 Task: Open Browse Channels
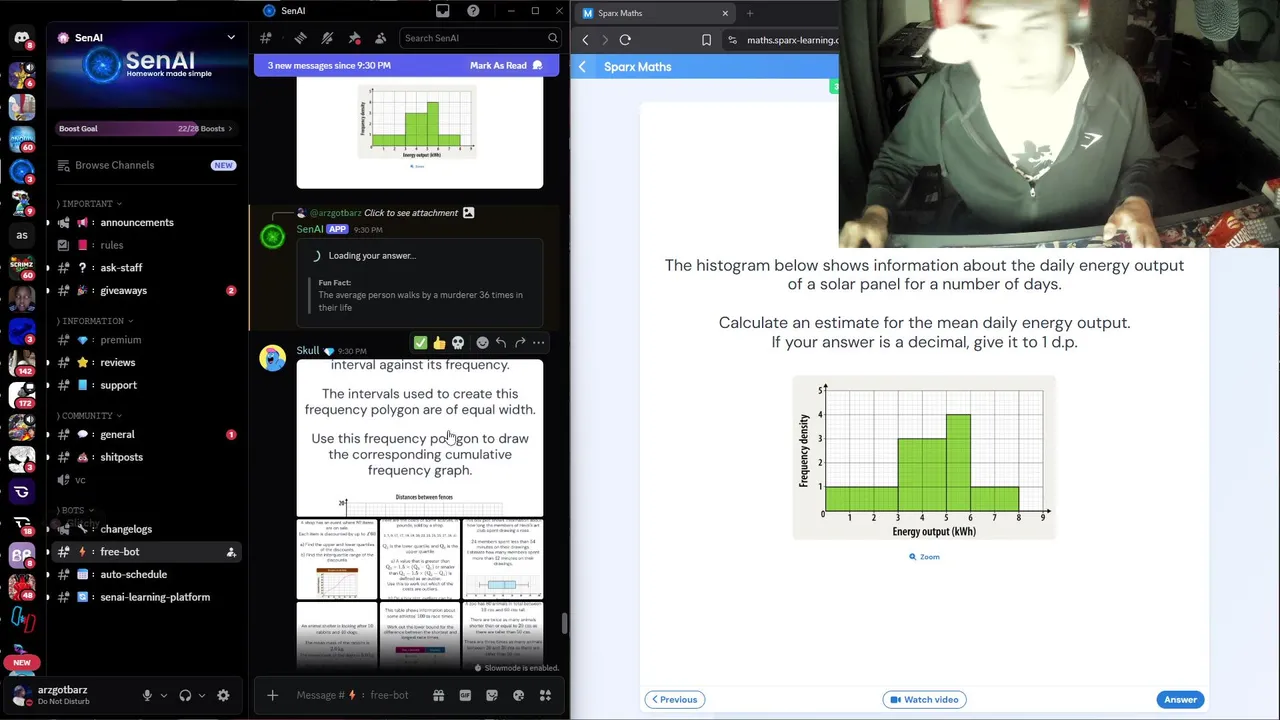pos(145,165)
